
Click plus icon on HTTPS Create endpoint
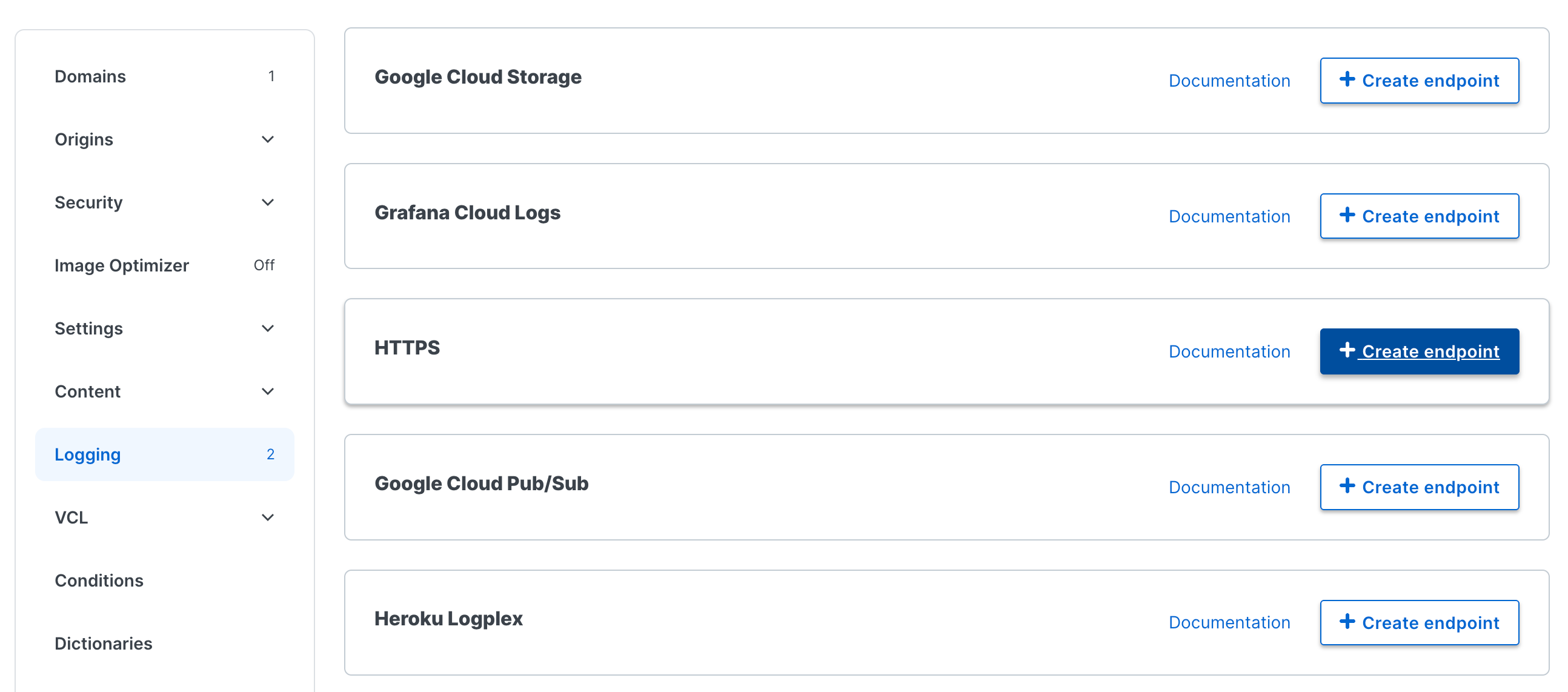[1347, 350]
